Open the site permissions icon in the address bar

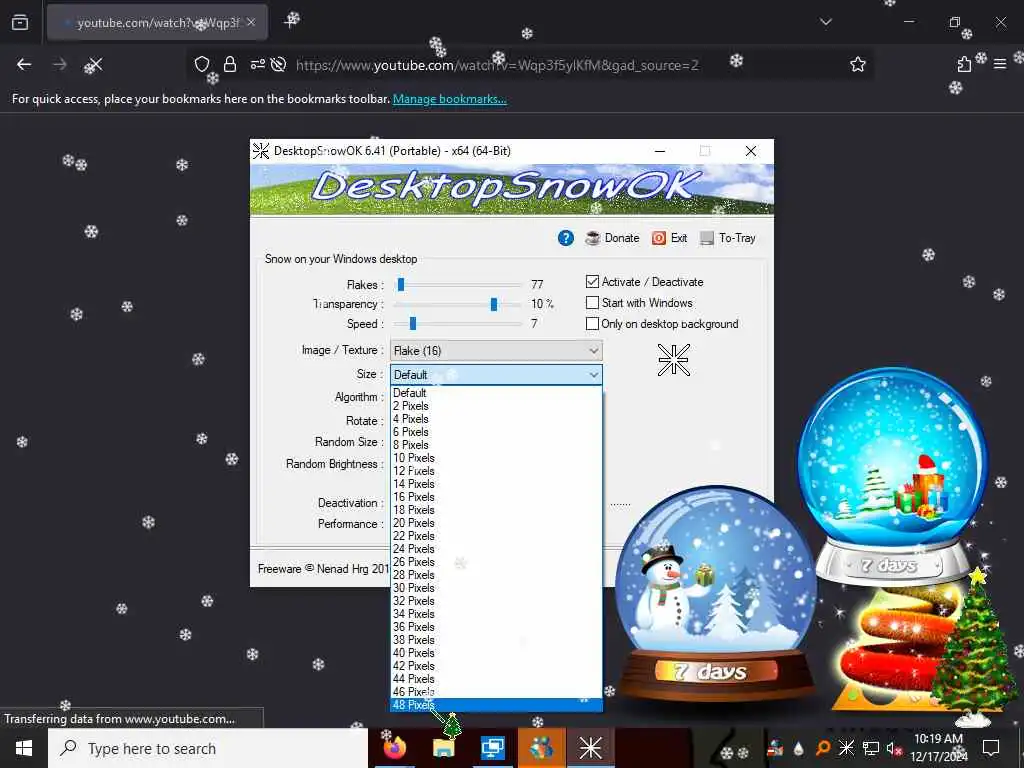(257, 64)
